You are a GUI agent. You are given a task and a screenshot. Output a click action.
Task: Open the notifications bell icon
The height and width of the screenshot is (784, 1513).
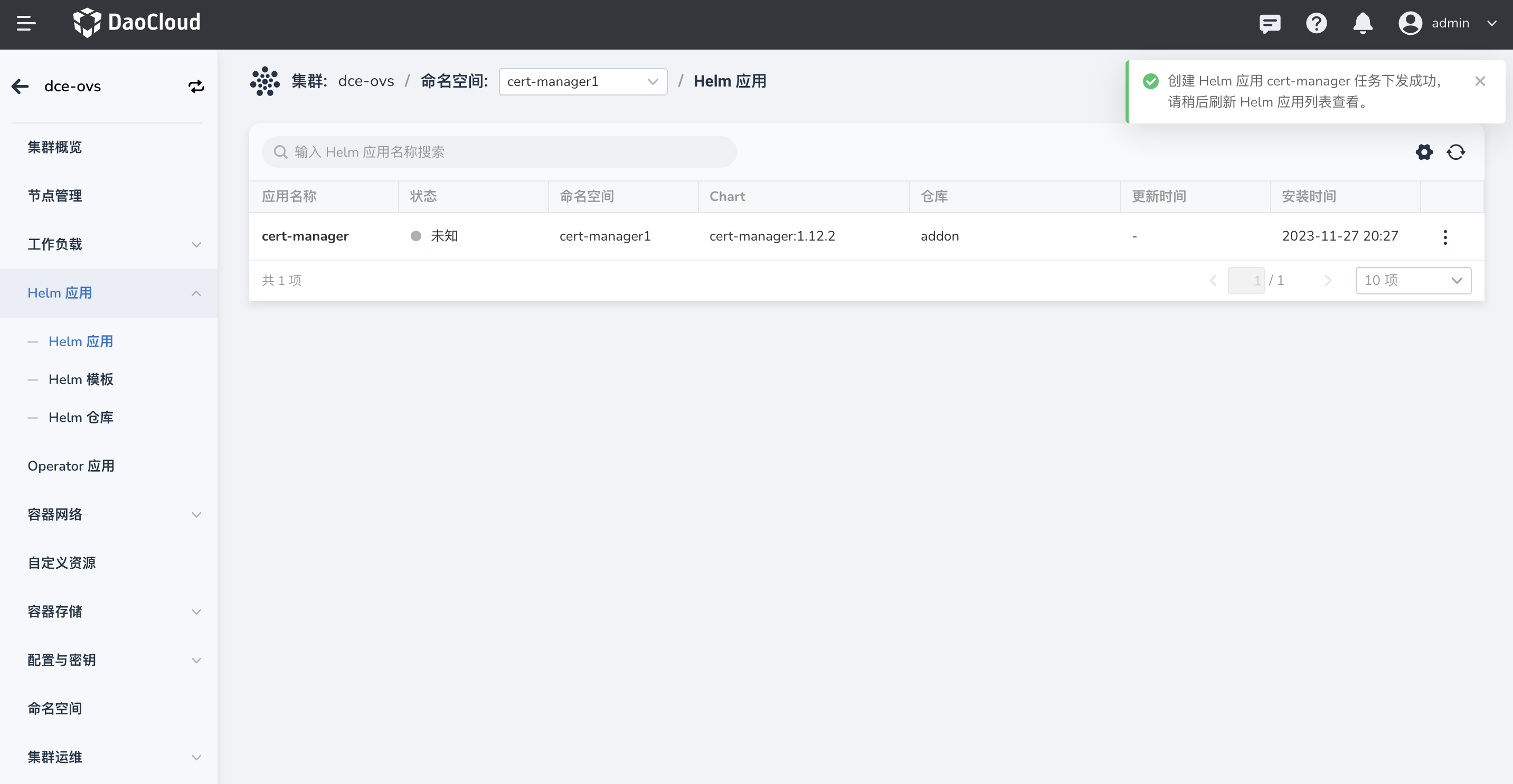pyautogui.click(x=1363, y=23)
